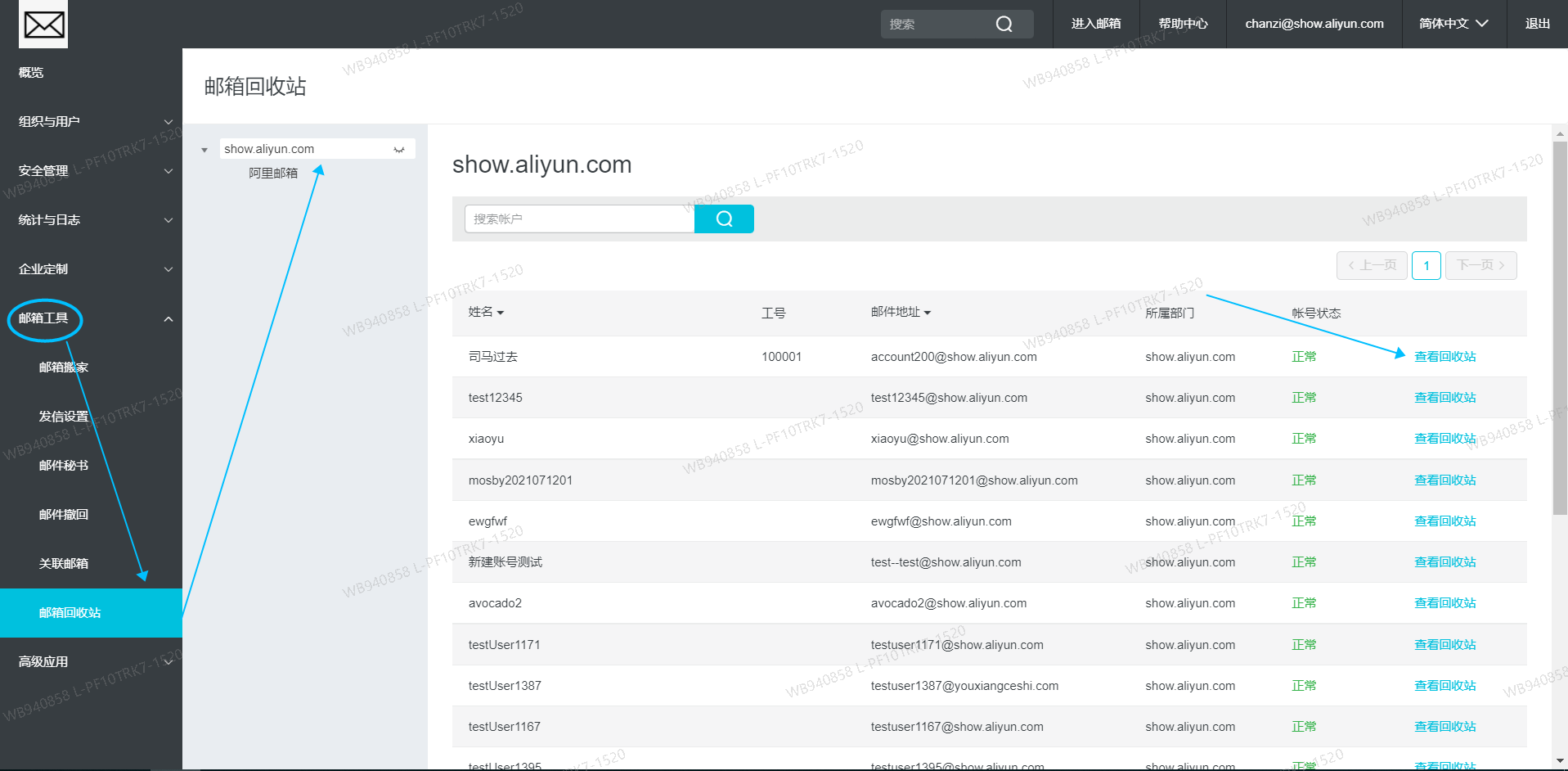The image size is (1568, 771).
Task: View recycle bin for avocado2
Action: (1444, 603)
